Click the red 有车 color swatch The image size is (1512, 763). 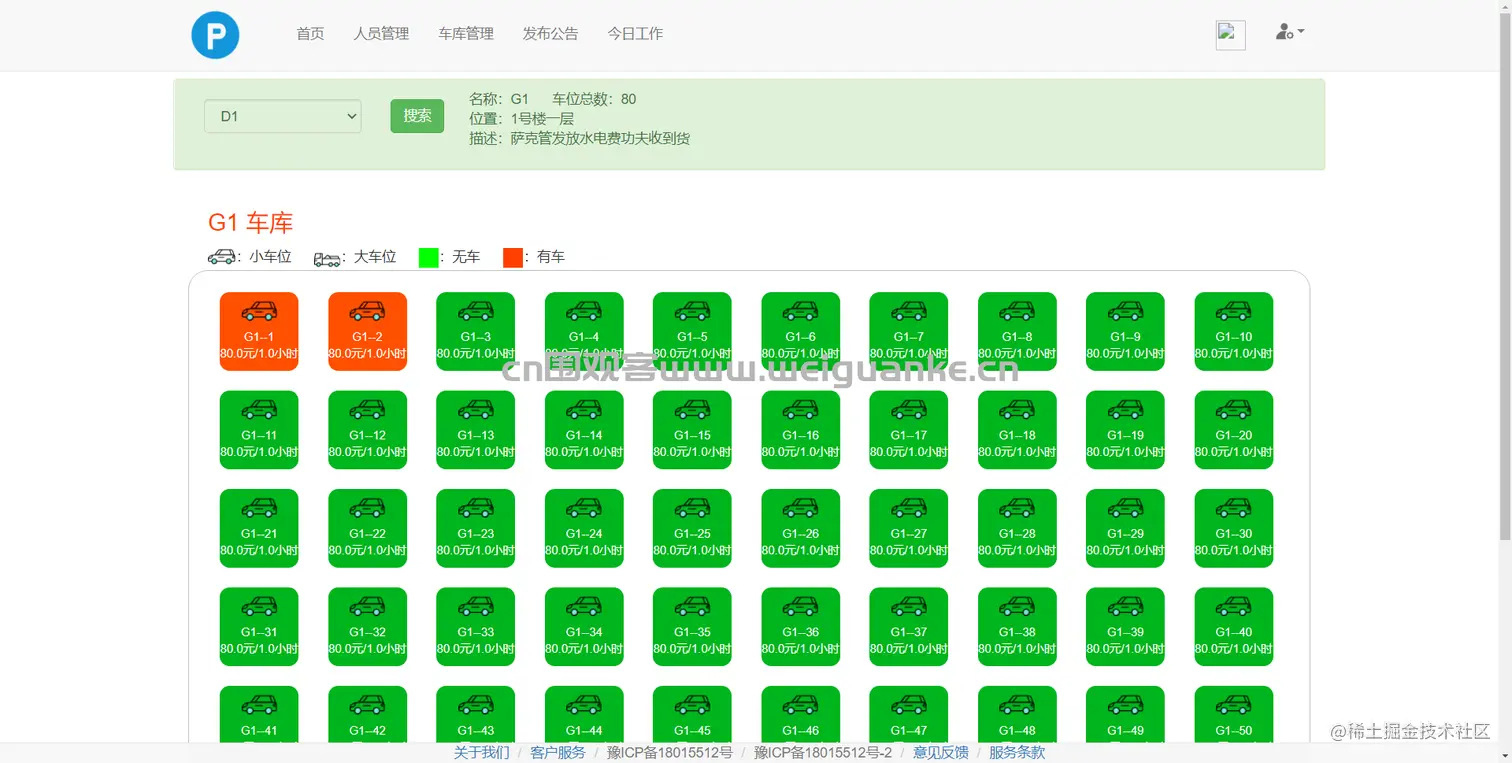click(x=513, y=257)
